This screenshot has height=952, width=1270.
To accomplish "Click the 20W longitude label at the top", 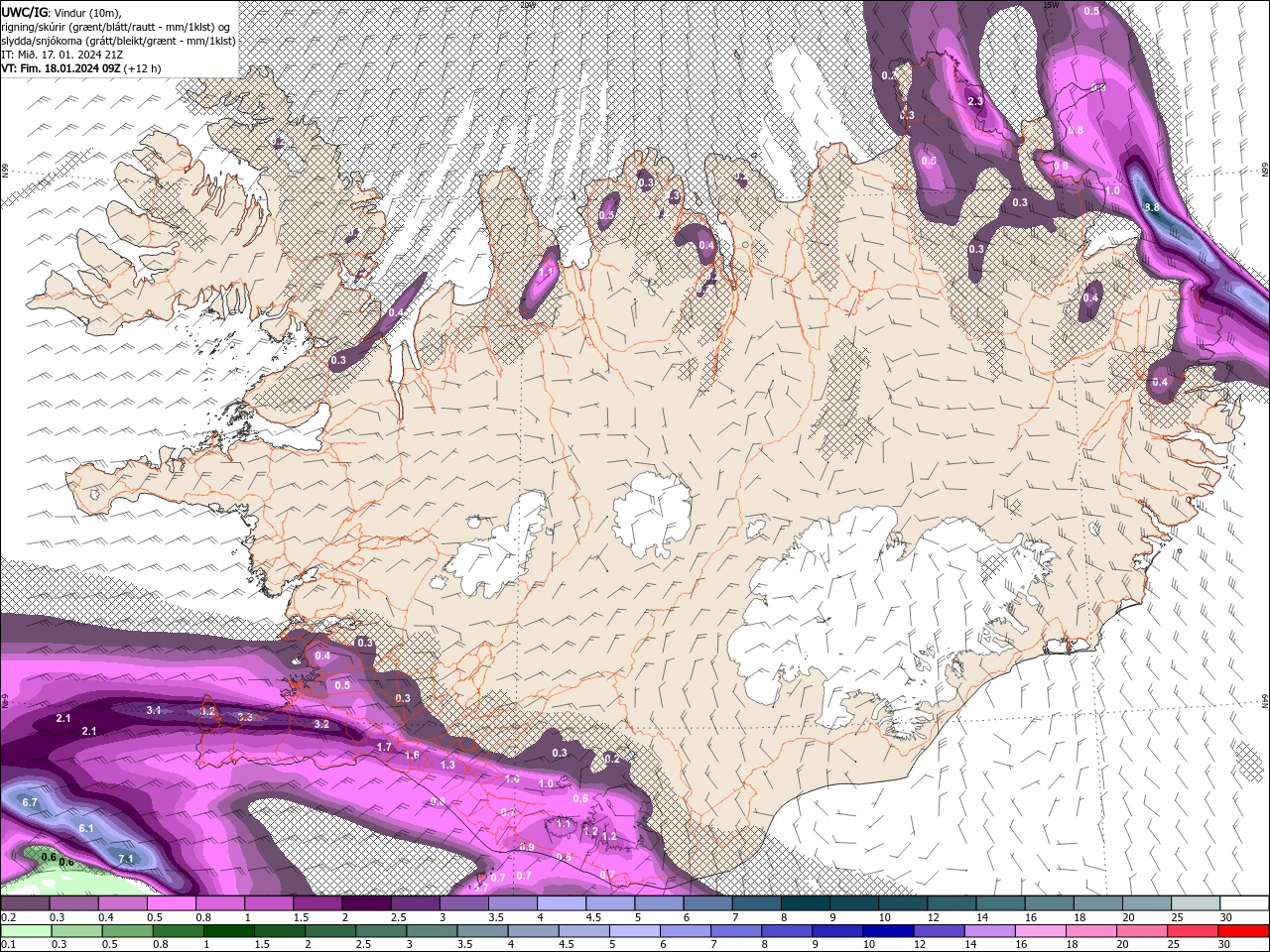I will pos(527,5).
